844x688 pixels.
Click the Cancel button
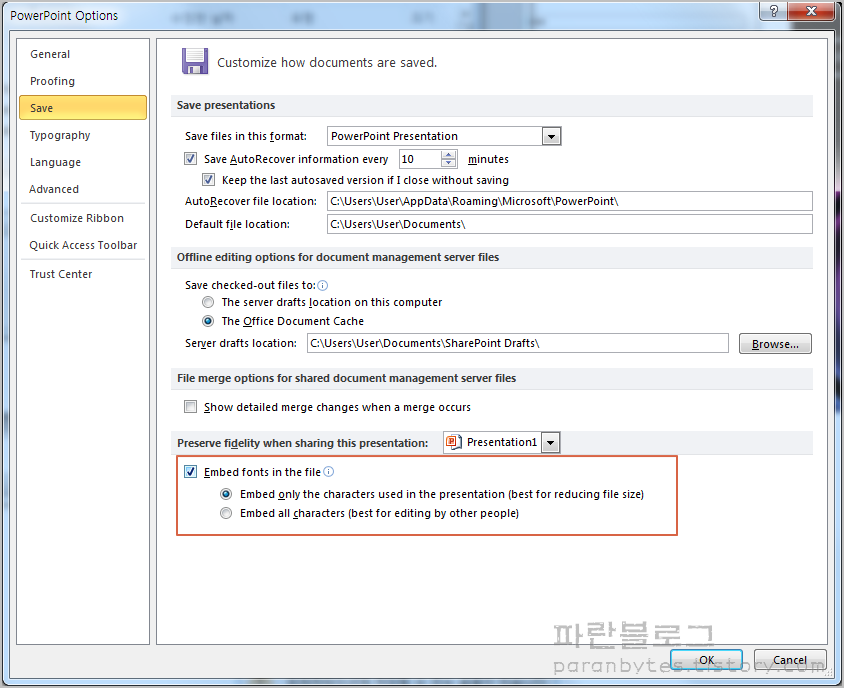(x=790, y=659)
